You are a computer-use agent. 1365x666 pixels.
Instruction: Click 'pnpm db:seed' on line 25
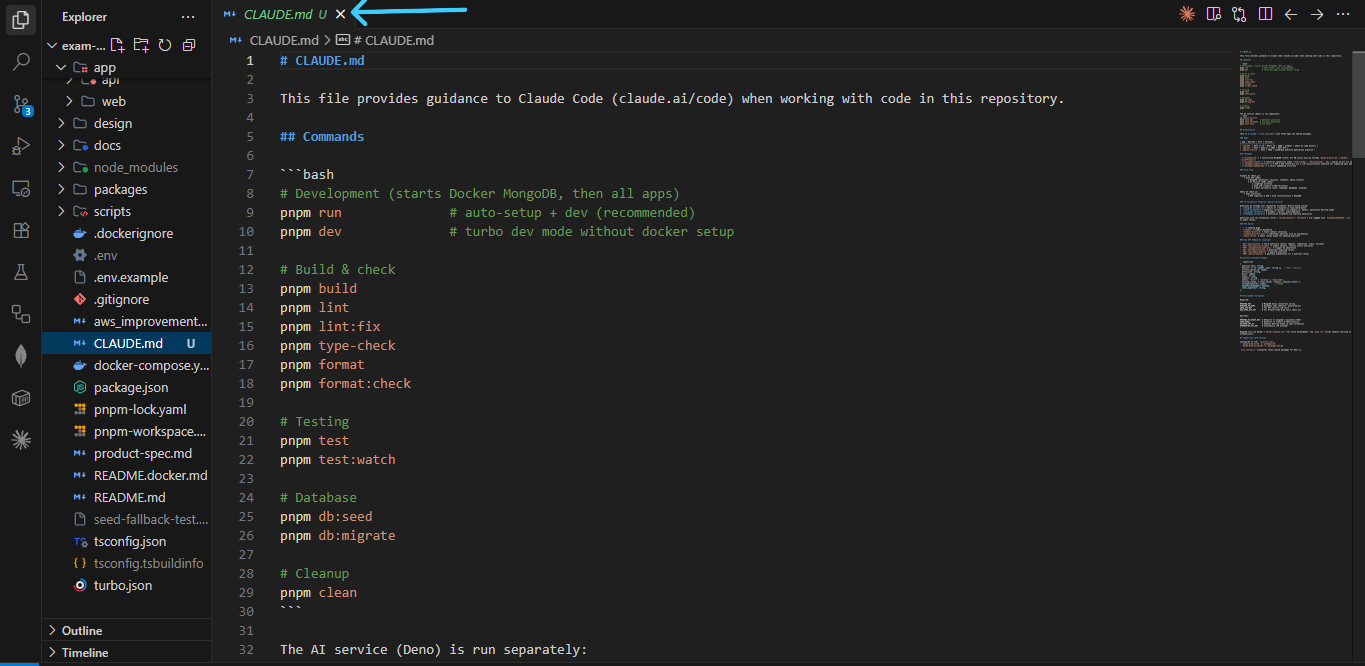(x=326, y=516)
